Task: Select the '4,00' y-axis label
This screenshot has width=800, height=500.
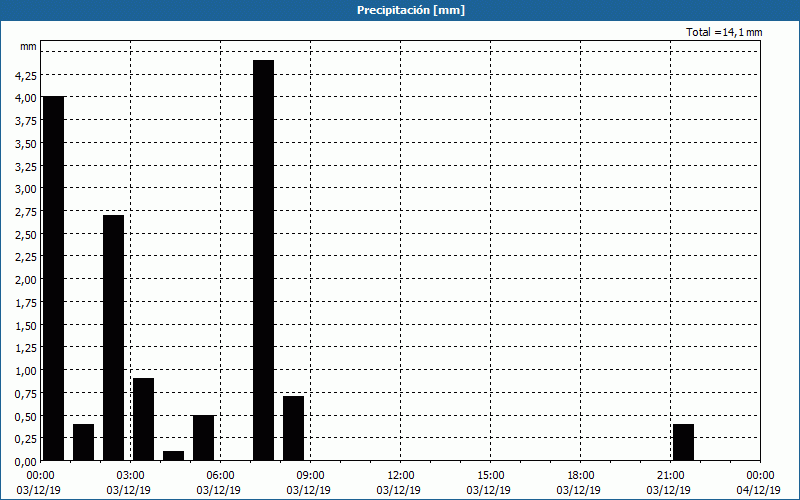Action: point(26,97)
